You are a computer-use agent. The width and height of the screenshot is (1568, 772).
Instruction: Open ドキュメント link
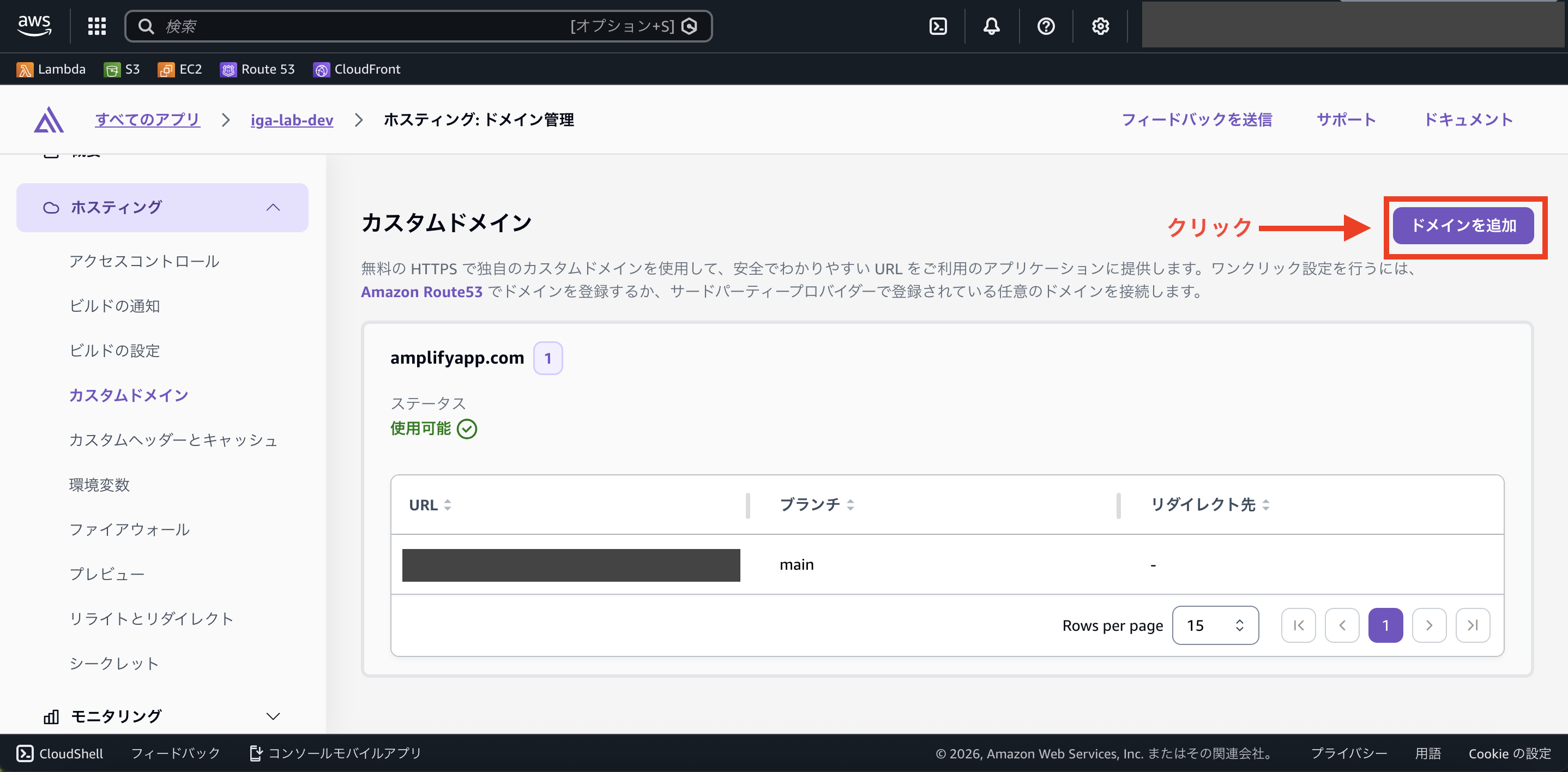click(x=1468, y=120)
